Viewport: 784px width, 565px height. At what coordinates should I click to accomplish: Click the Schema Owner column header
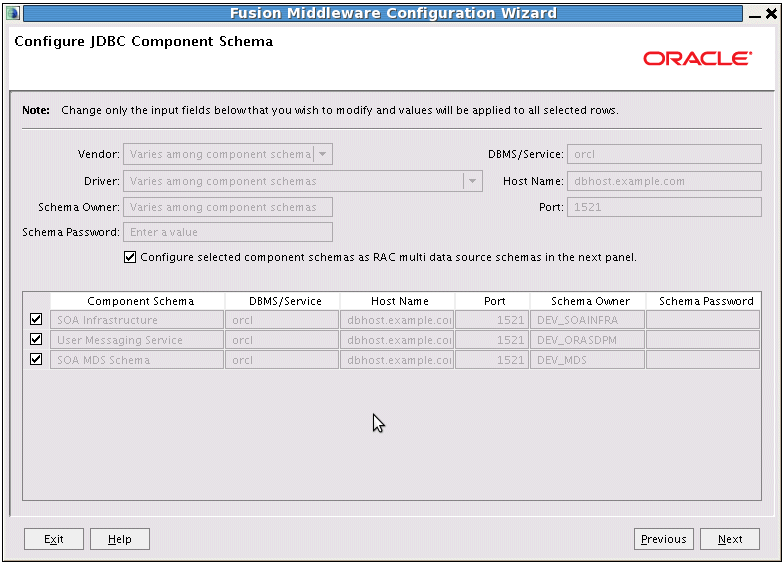[x=588, y=301]
